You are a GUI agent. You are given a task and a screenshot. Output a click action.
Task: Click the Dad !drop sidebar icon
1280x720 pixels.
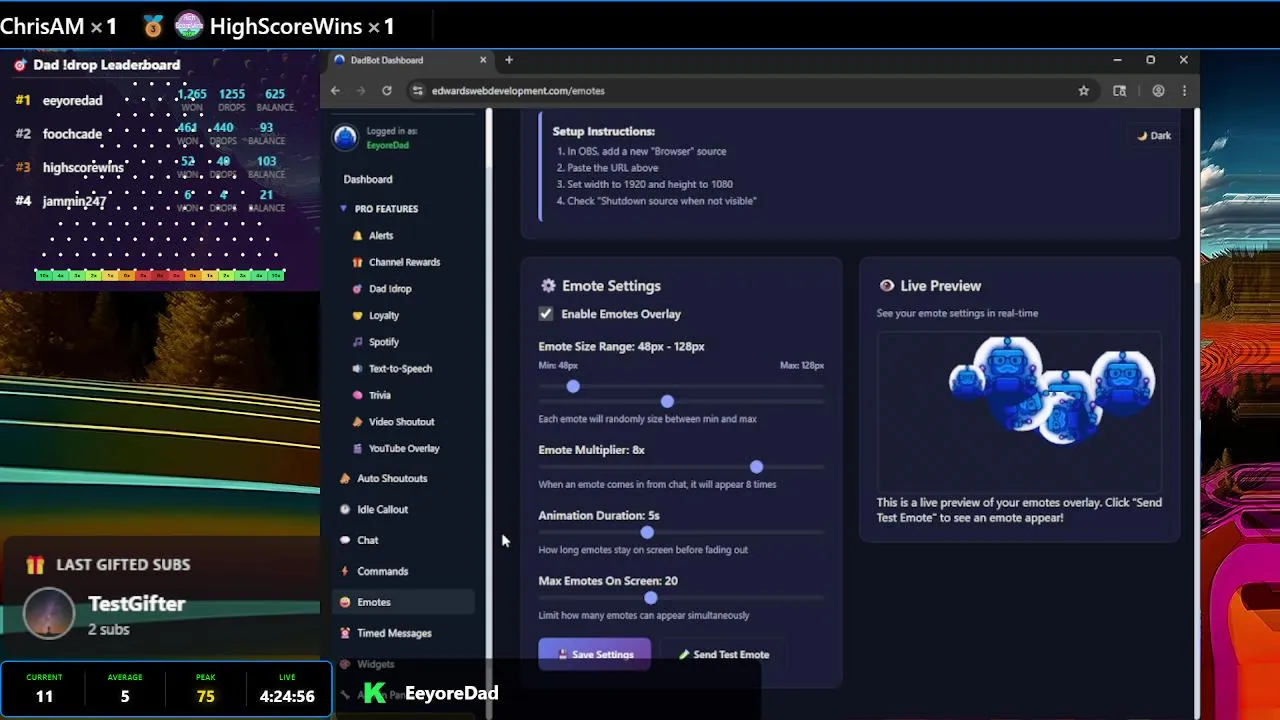pyautogui.click(x=358, y=289)
